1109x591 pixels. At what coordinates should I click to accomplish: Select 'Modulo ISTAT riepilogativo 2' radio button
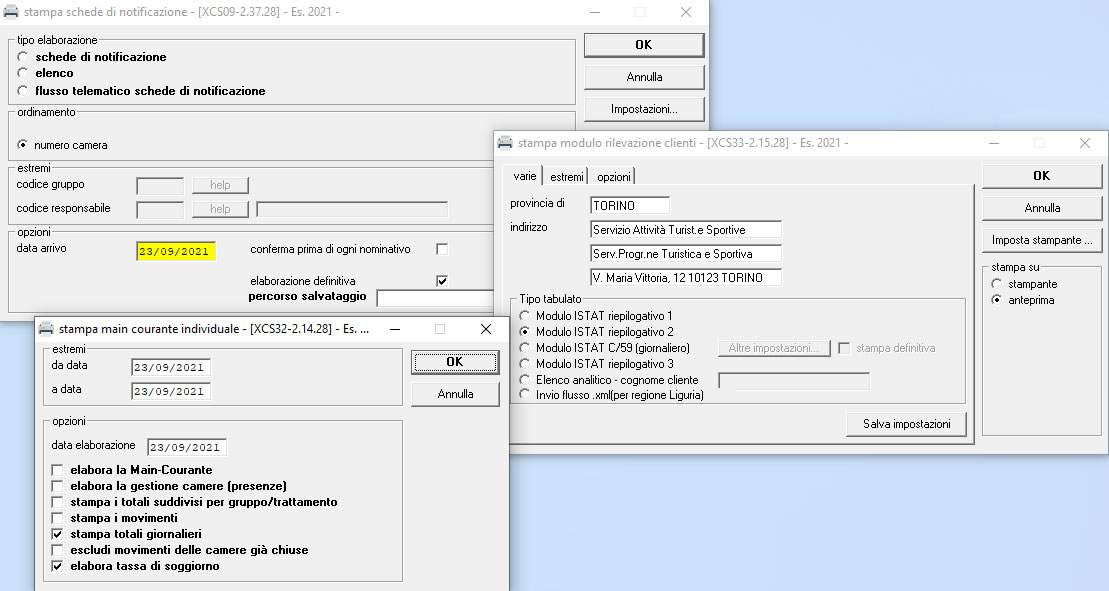525,332
